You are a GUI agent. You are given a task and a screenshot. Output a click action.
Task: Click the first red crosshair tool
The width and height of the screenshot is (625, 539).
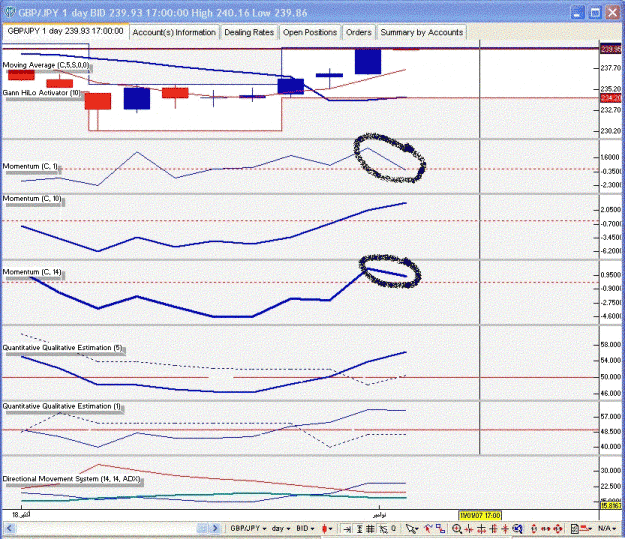tap(469, 529)
